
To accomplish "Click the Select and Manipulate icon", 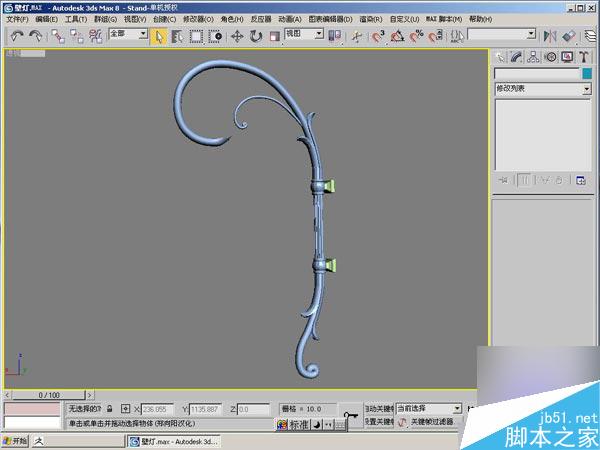I will pos(357,36).
